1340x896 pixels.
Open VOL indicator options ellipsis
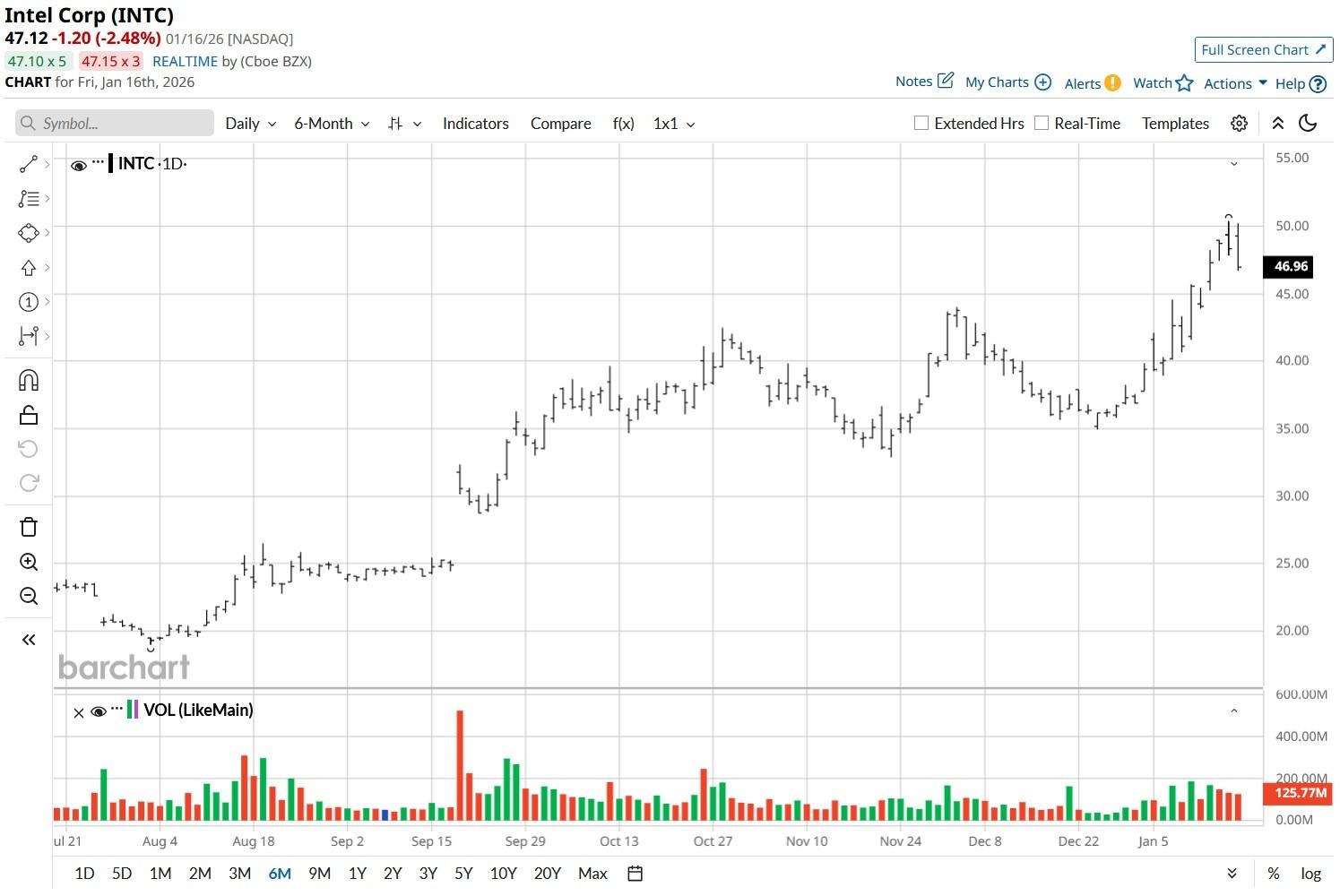[117, 708]
